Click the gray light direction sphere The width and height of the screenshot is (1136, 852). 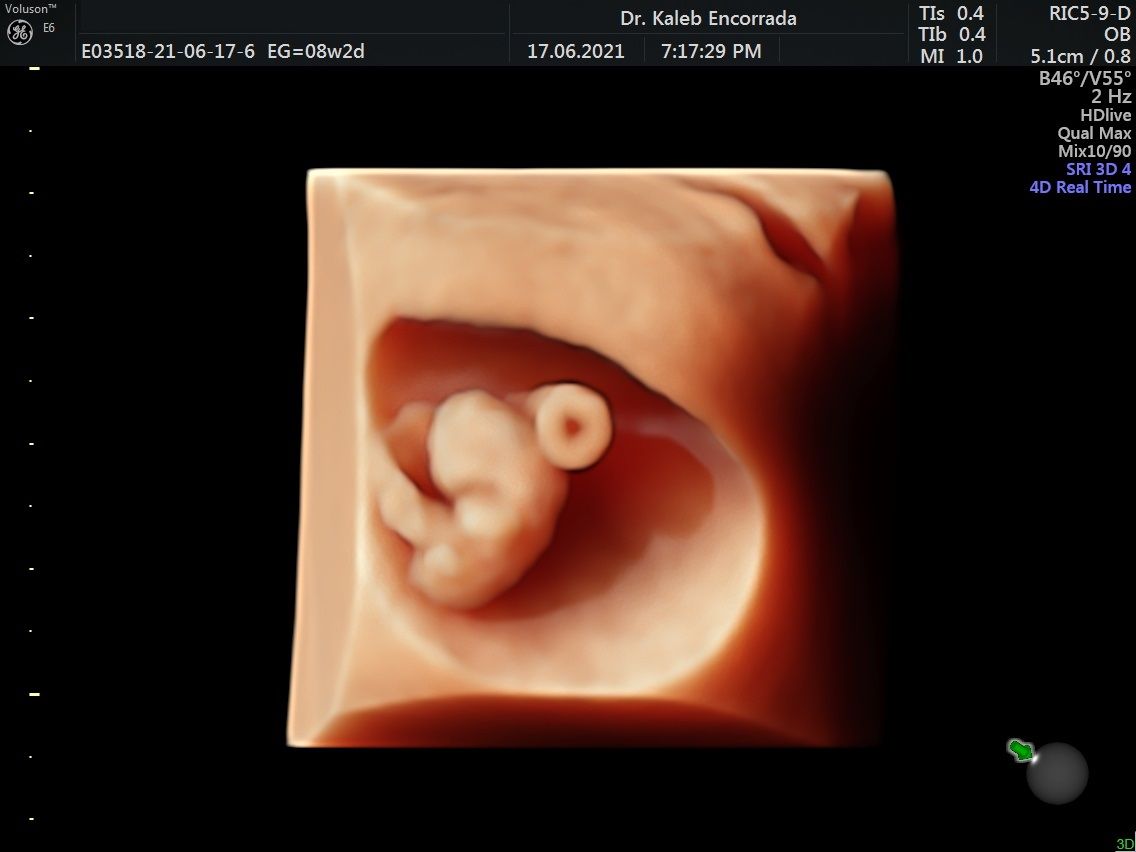[x=1057, y=773]
